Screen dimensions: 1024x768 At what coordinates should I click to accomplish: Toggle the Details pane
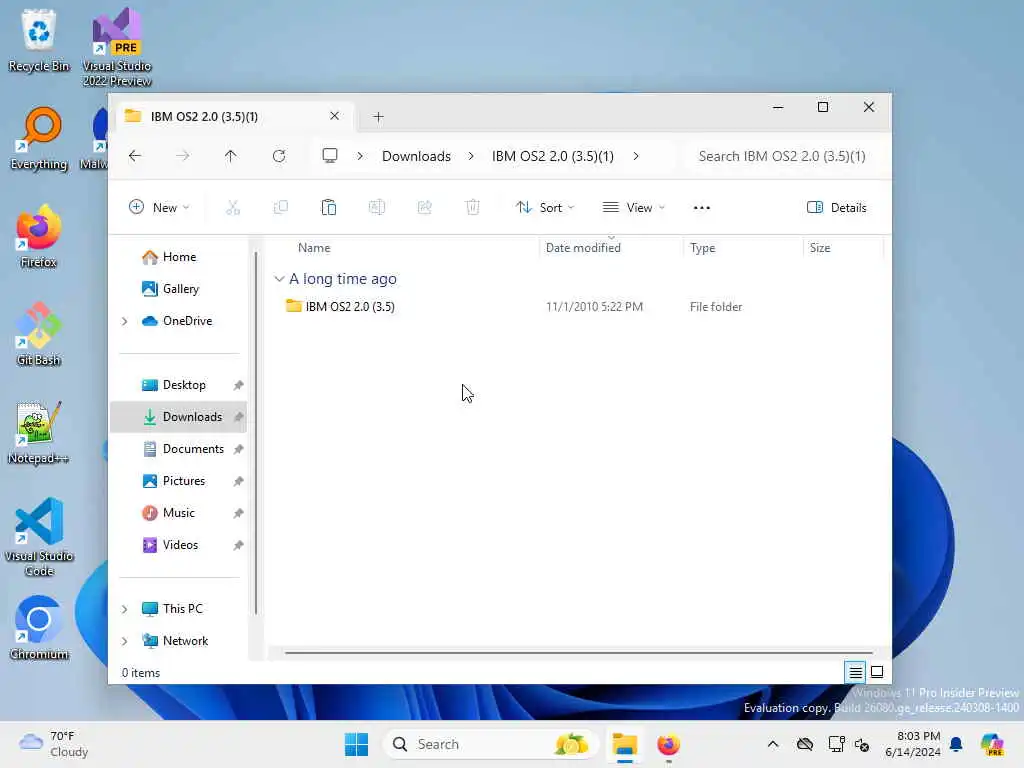point(837,208)
